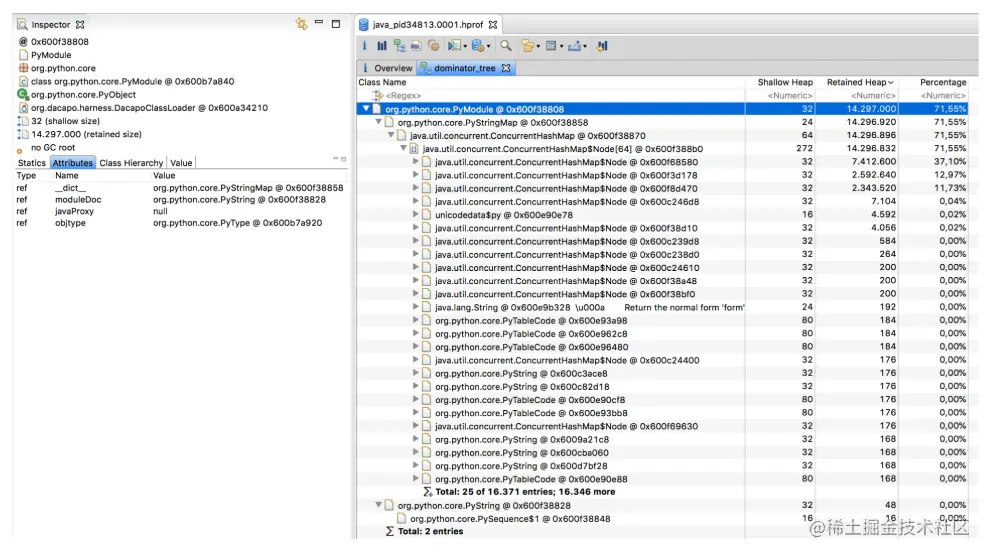Expand ConcurrentHashMap$Node @ 0x600f68580
The height and width of the screenshot is (555, 987).
click(x=415, y=162)
